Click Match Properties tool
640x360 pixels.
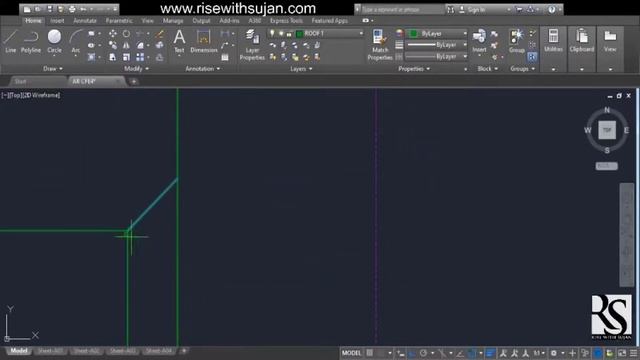[x=380, y=45]
